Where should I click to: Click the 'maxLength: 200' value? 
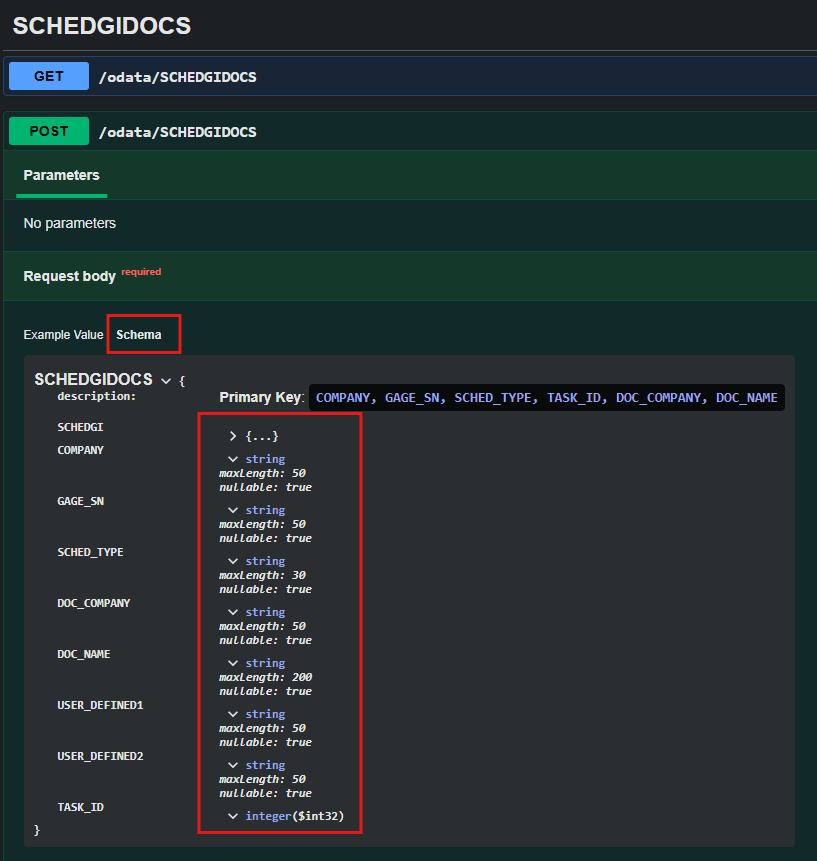[266, 678]
